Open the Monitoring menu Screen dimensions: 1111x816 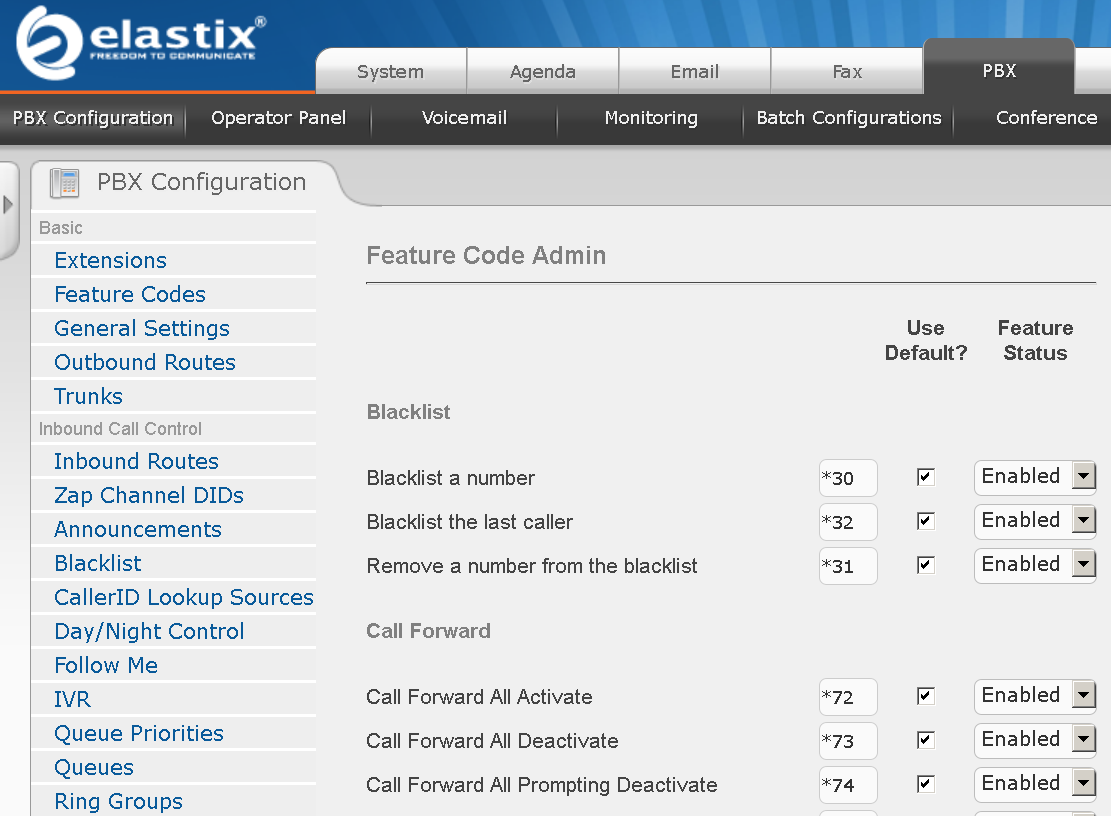pyautogui.click(x=650, y=118)
